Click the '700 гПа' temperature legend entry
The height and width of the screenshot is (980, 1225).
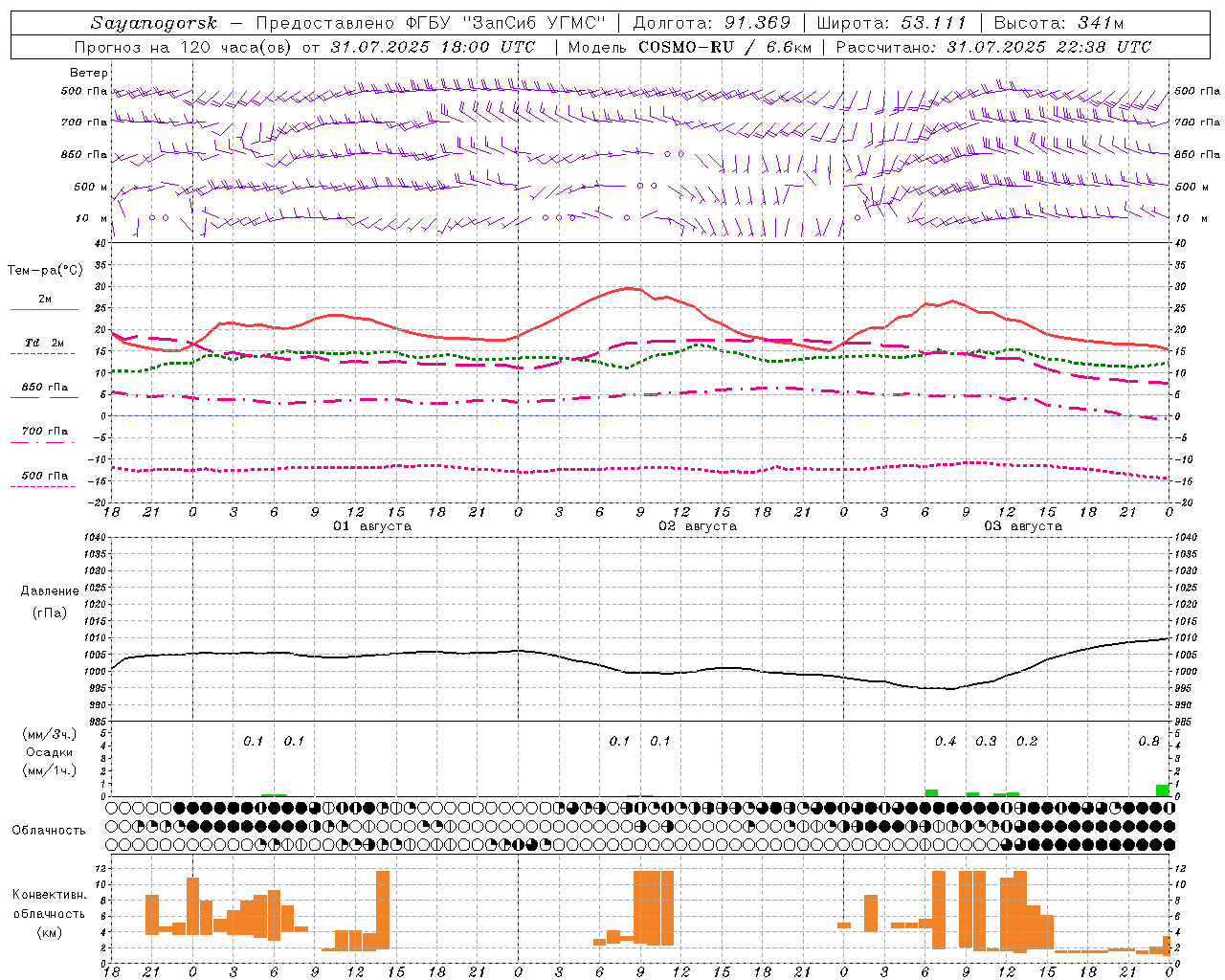pos(44,432)
